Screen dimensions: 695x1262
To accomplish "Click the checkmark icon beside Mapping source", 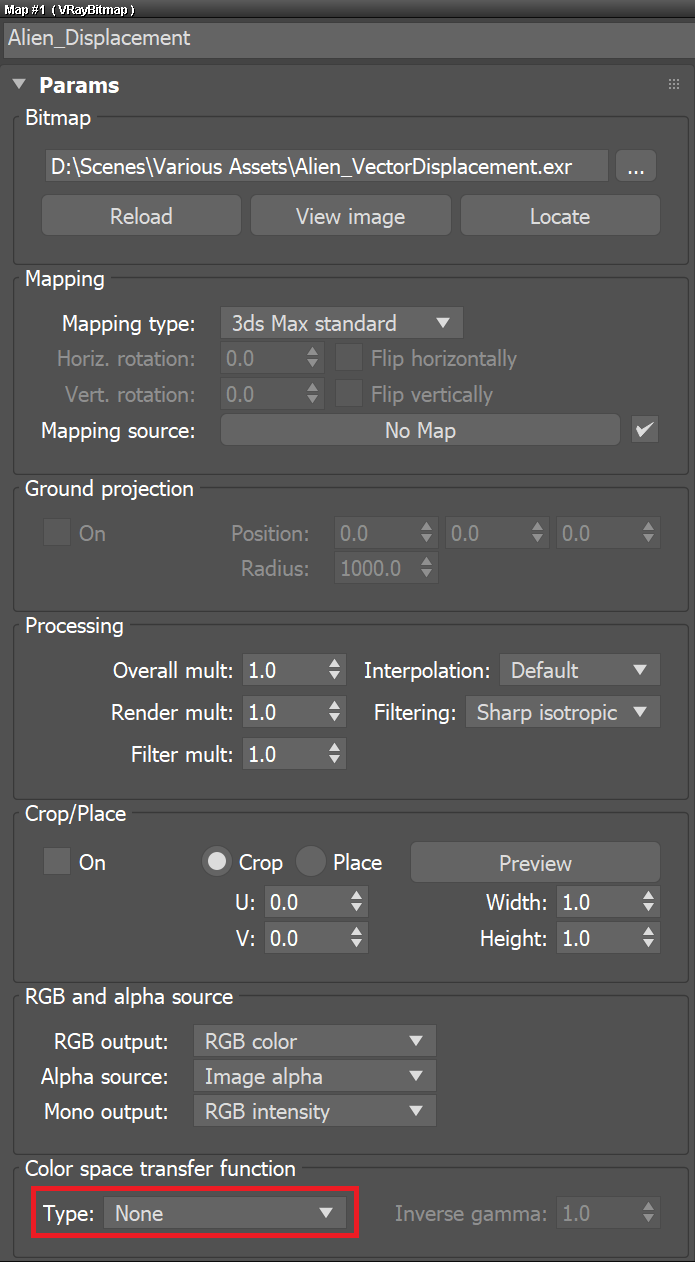I will [x=644, y=430].
